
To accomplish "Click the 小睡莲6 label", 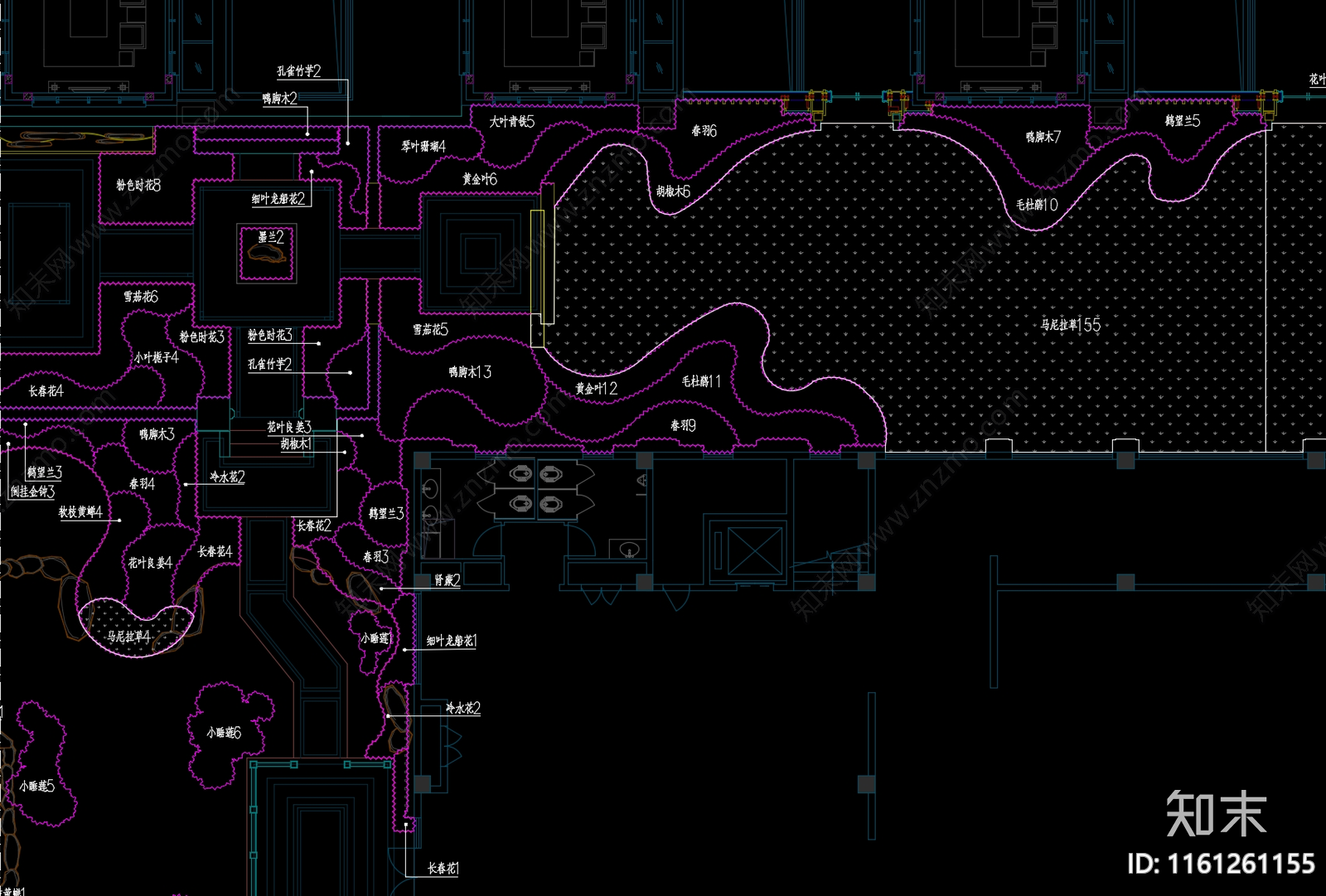I will pyautogui.click(x=224, y=733).
